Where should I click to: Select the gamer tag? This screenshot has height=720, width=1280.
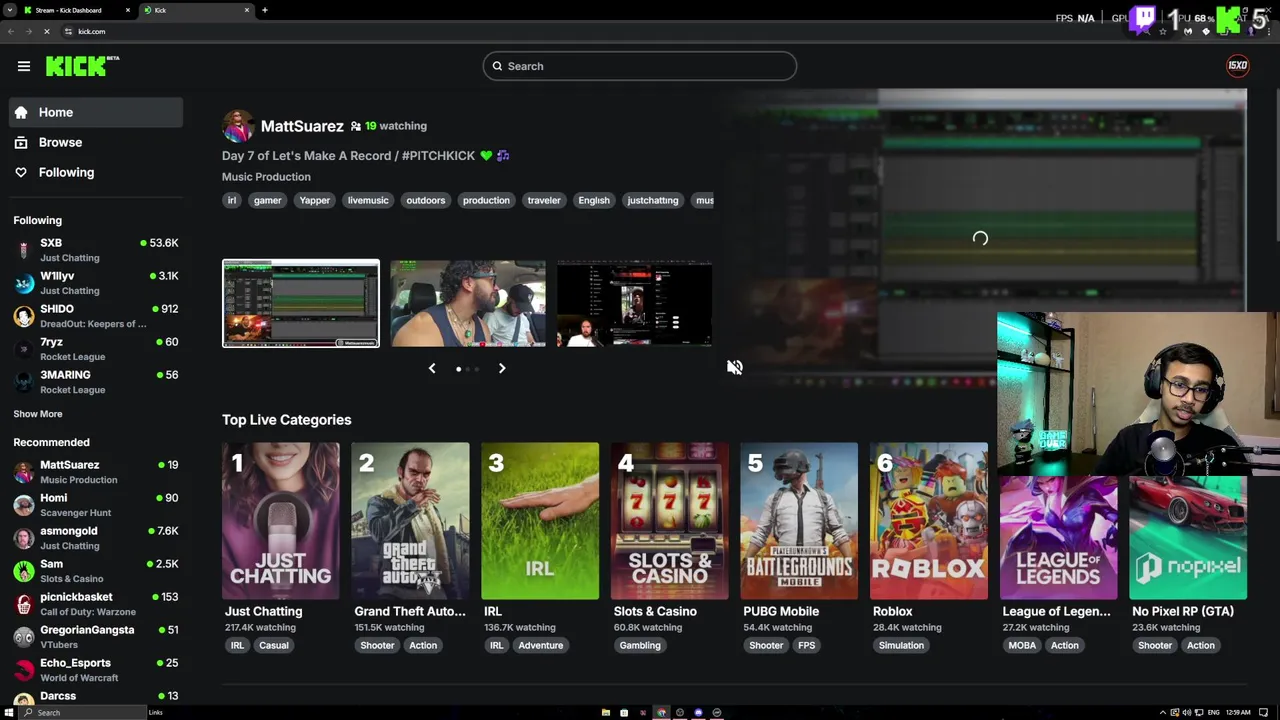pyautogui.click(x=267, y=200)
